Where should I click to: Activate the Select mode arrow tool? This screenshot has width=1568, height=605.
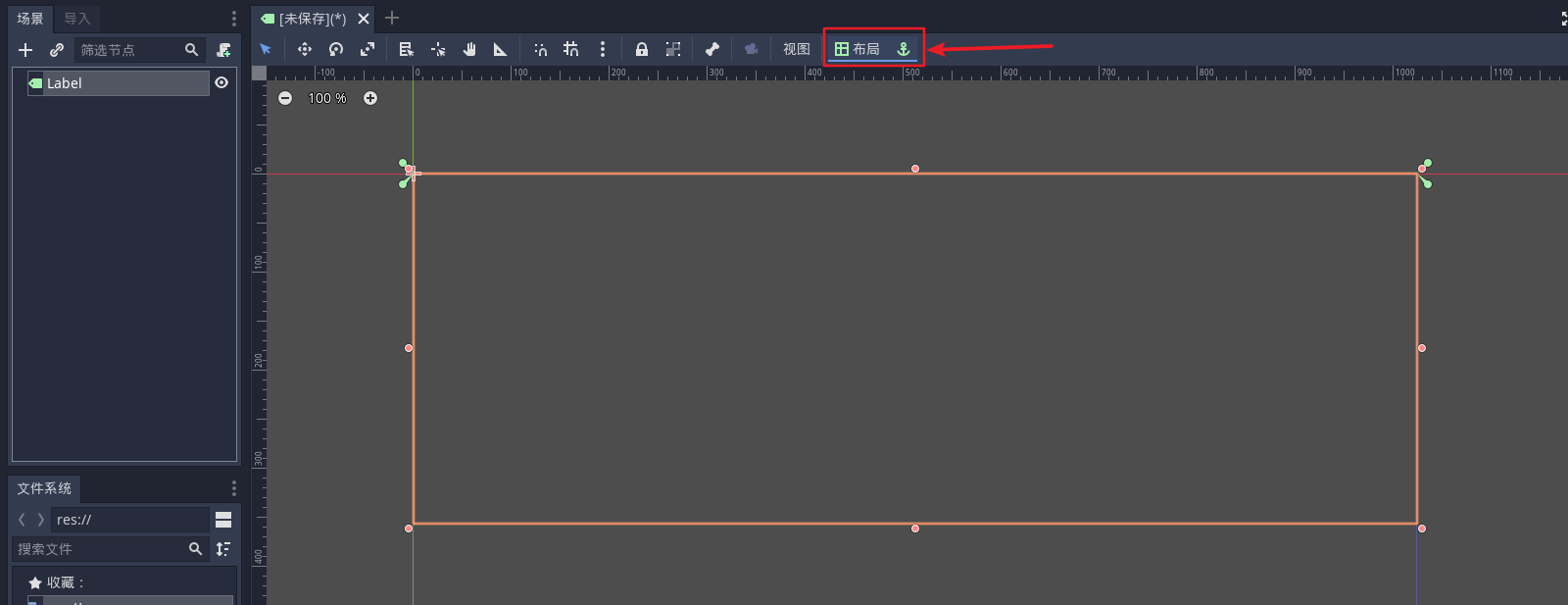point(266,49)
